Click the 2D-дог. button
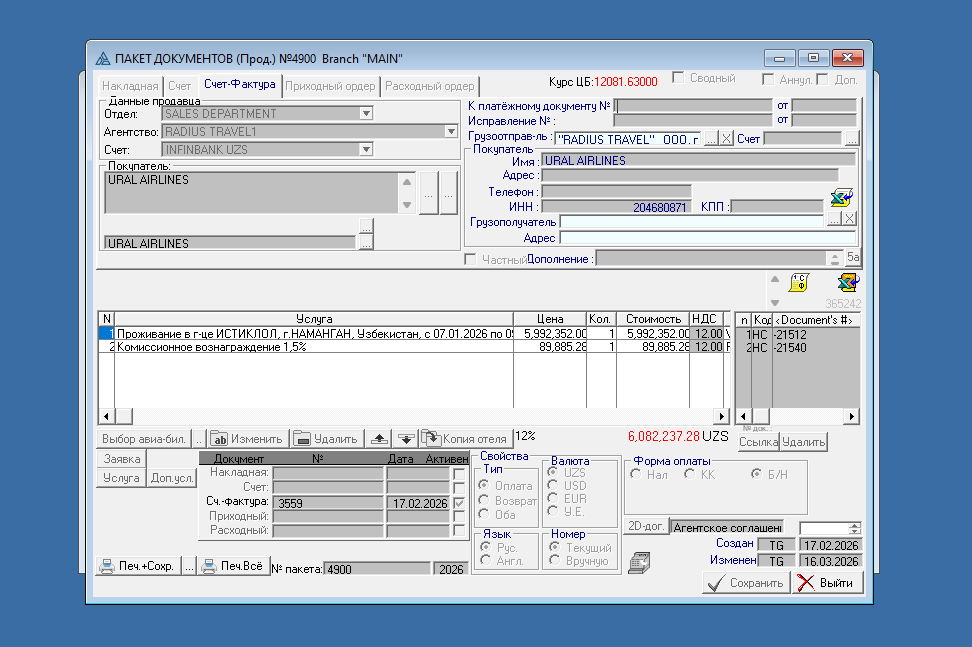Screen dimensions: 972x647 tap(646, 526)
